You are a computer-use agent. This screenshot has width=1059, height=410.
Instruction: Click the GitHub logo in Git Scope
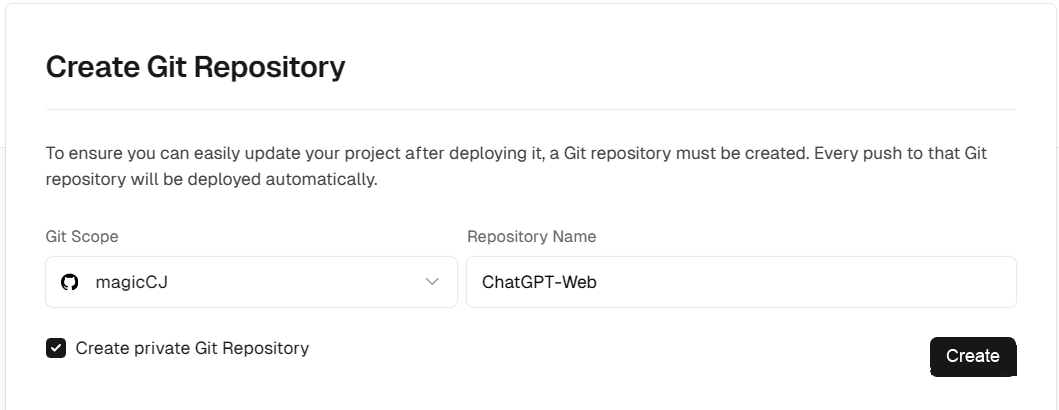[x=70, y=282]
